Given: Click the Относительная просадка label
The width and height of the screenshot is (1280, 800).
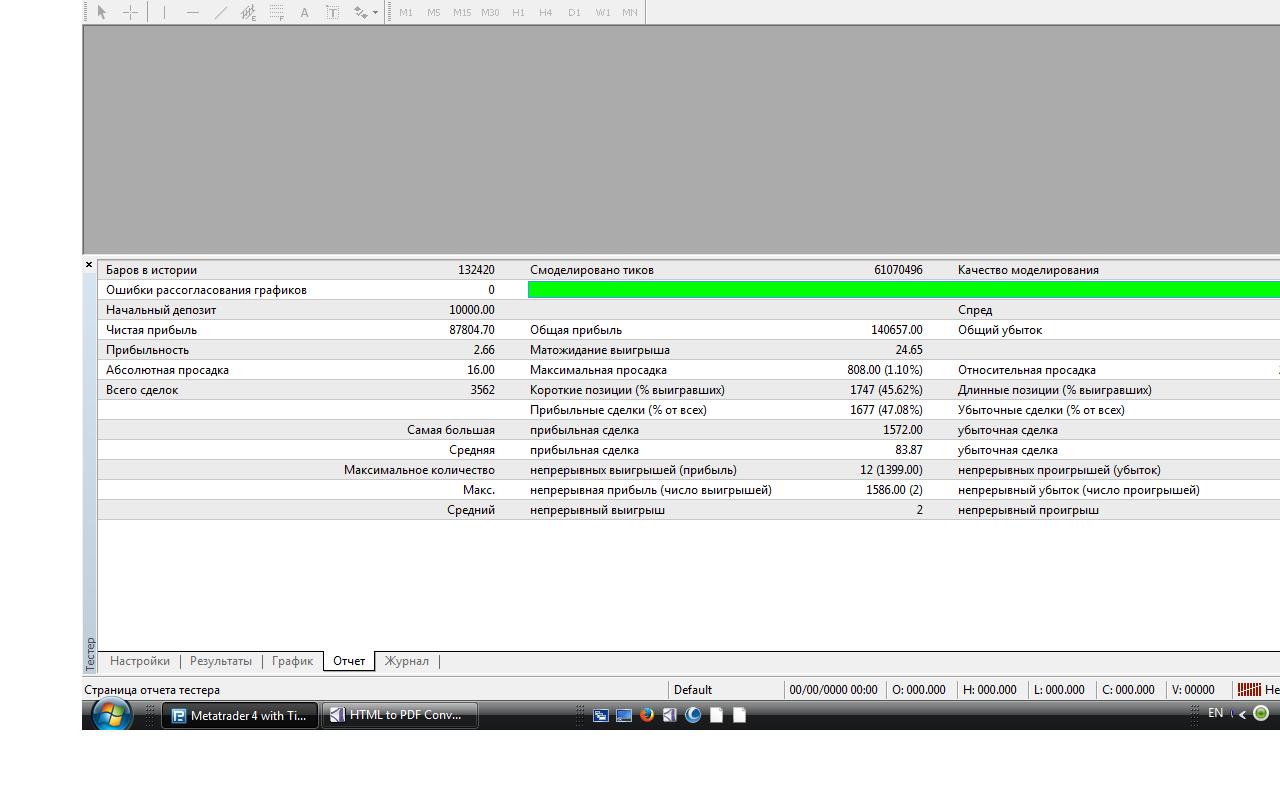Looking at the screenshot, I should coord(1027,370).
